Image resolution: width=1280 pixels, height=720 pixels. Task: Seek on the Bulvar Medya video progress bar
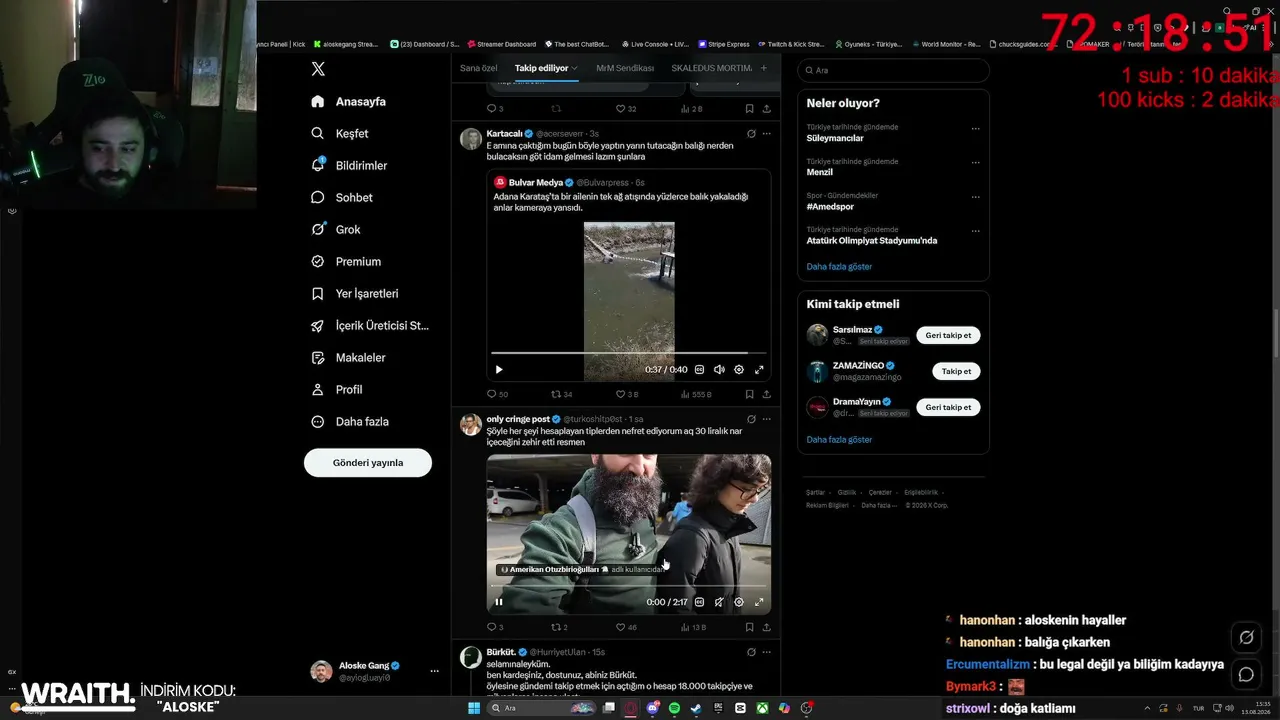[x=629, y=353]
